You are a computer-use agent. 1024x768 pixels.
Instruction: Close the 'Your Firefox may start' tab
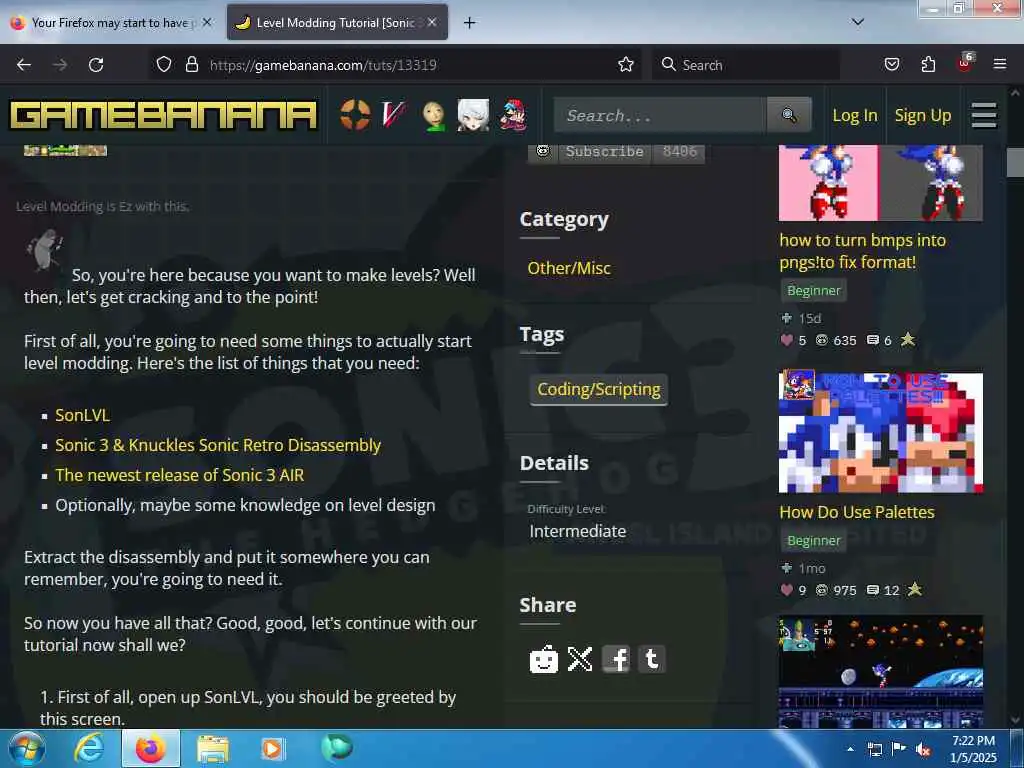click(x=206, y=22)
